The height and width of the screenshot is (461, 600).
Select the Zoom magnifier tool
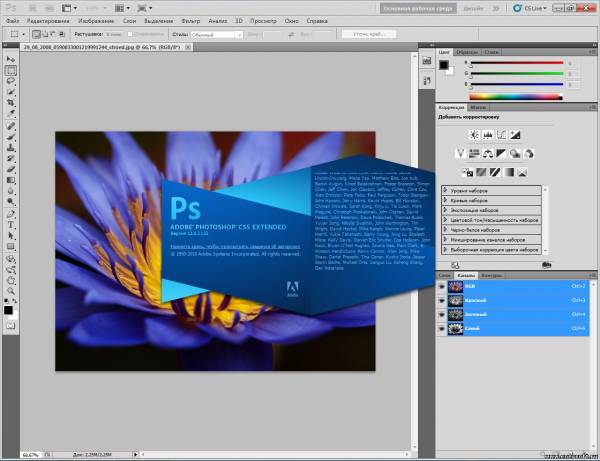click(11, 291)
